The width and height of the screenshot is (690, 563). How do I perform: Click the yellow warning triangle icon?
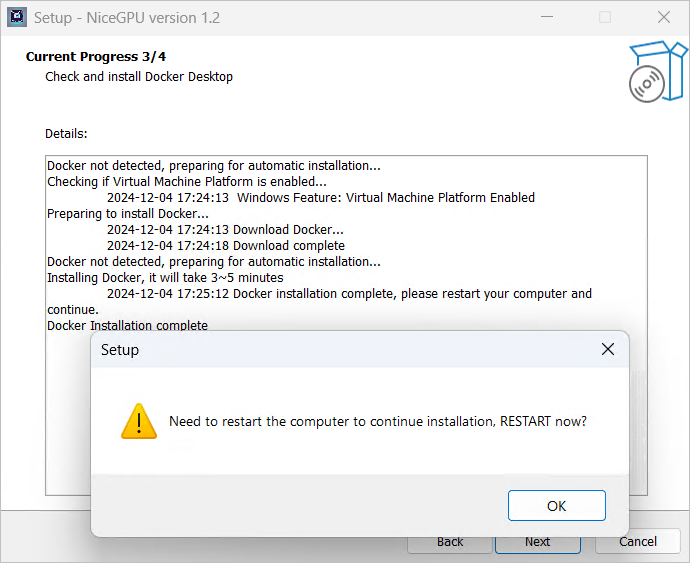pos(139,422)
